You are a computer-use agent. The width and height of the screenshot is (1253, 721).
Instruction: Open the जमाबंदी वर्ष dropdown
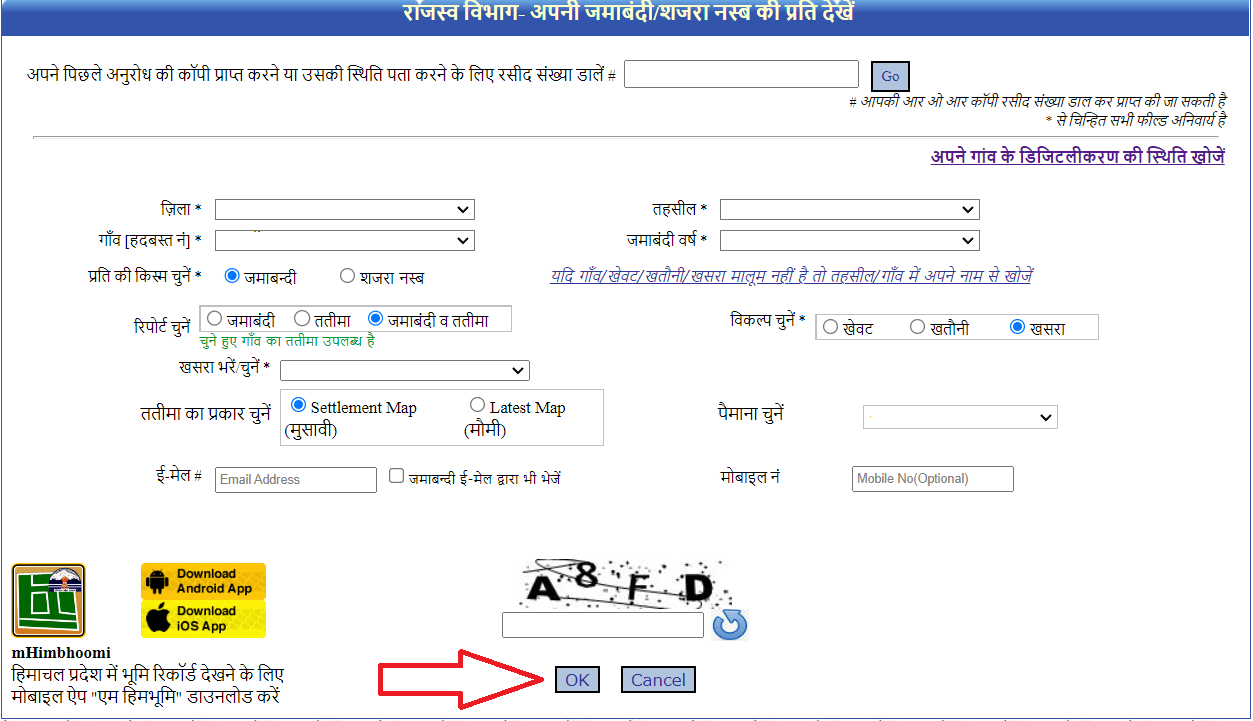coord(849,241)
